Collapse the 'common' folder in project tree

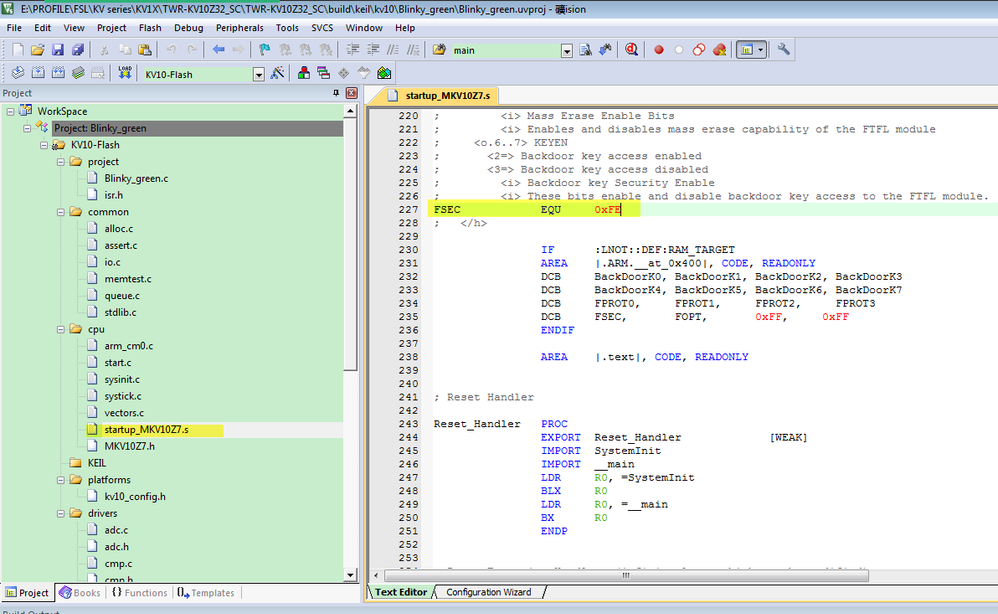coord(62,212)
